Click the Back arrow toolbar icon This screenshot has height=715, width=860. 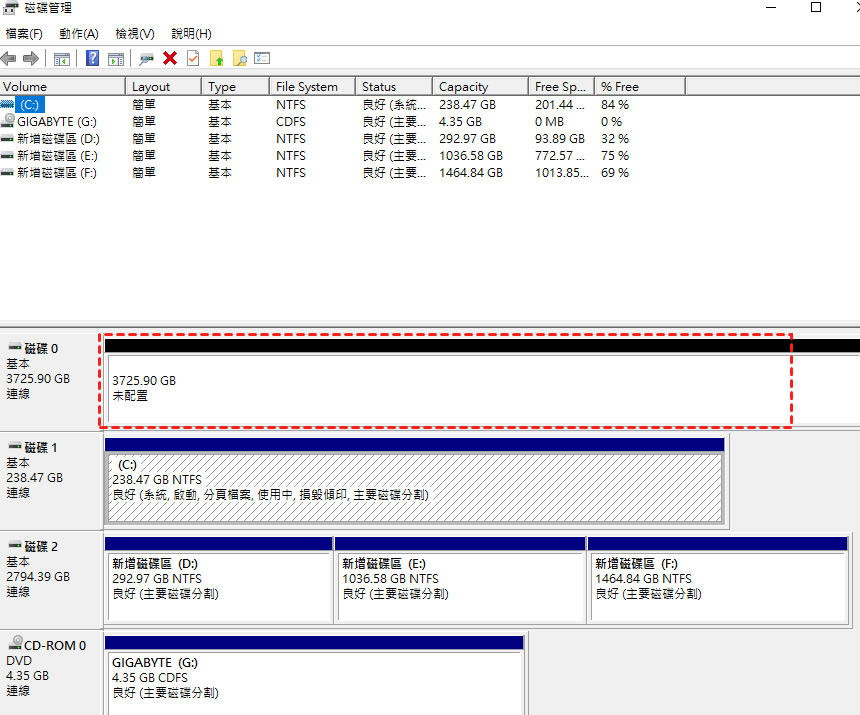click(9, 59)
